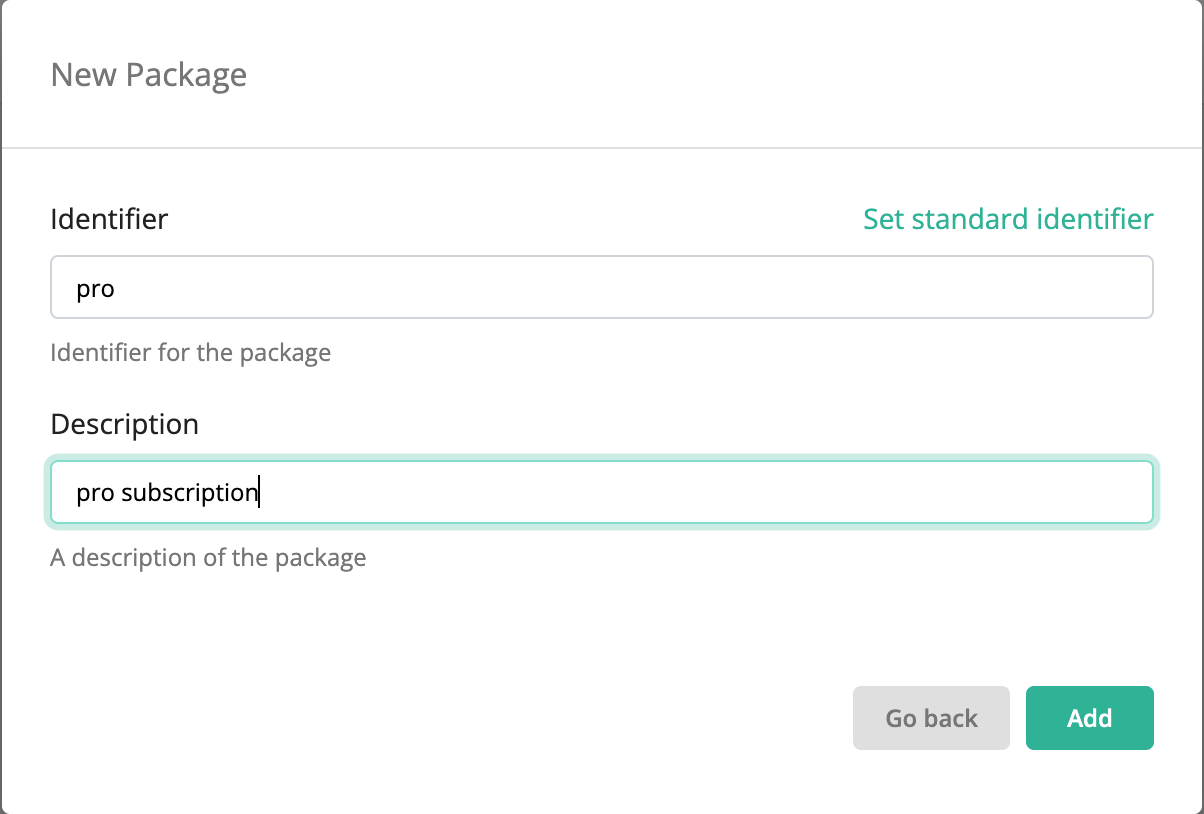
Task: Click the word "pro" in Description field
Action: pos(95,494)
